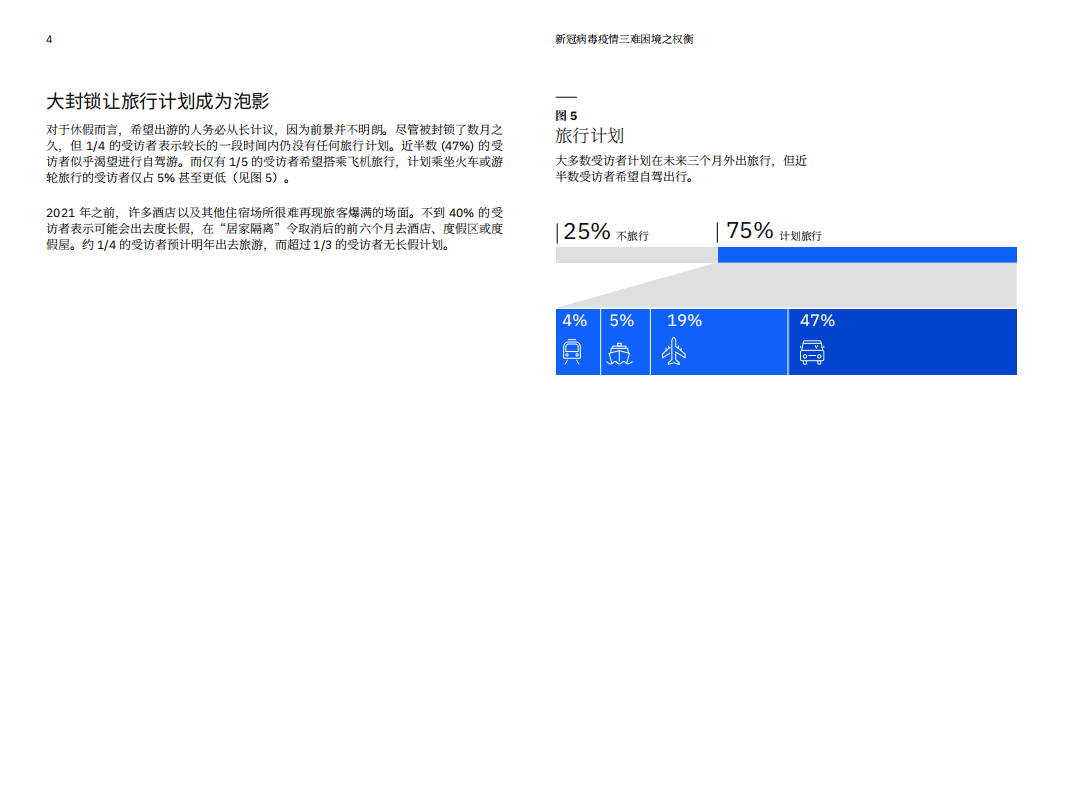Screen dimensions: 1066x799
Task: Click the blue 75% progress bar
Action: (866, 255)
